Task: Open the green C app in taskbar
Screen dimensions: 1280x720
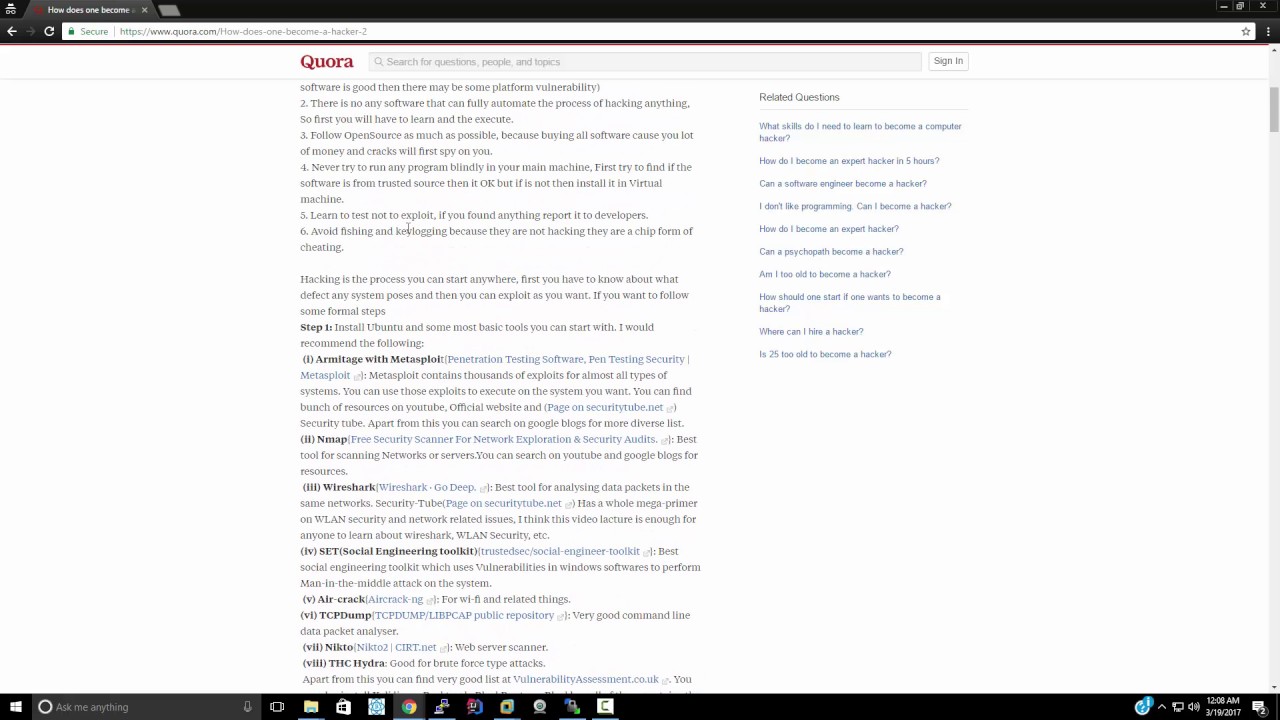Action: (x=605, y=707)
